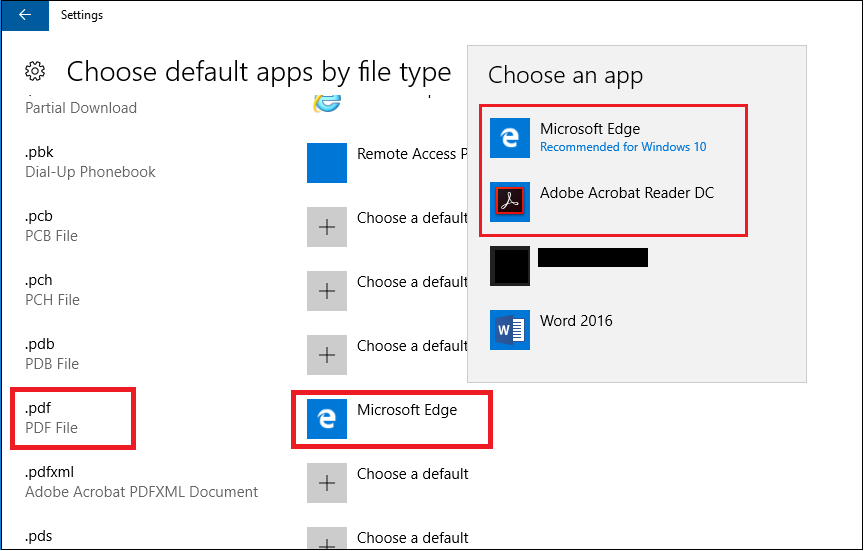Select the .pbk file type entry
This screenshot has width=864, height=551.
(x=39, y=152)
